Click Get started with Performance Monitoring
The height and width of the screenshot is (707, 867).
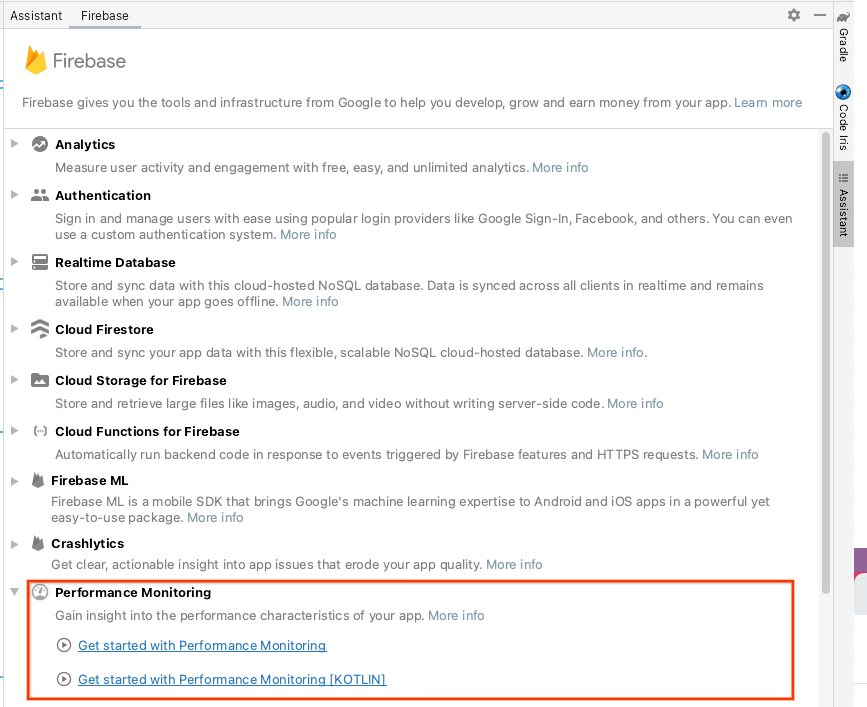tap(201, 645)
